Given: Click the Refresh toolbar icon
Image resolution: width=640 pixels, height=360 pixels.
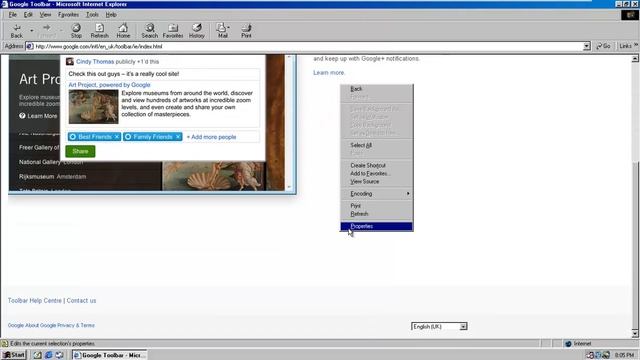Looking at the screenshot, I should 100,31.
